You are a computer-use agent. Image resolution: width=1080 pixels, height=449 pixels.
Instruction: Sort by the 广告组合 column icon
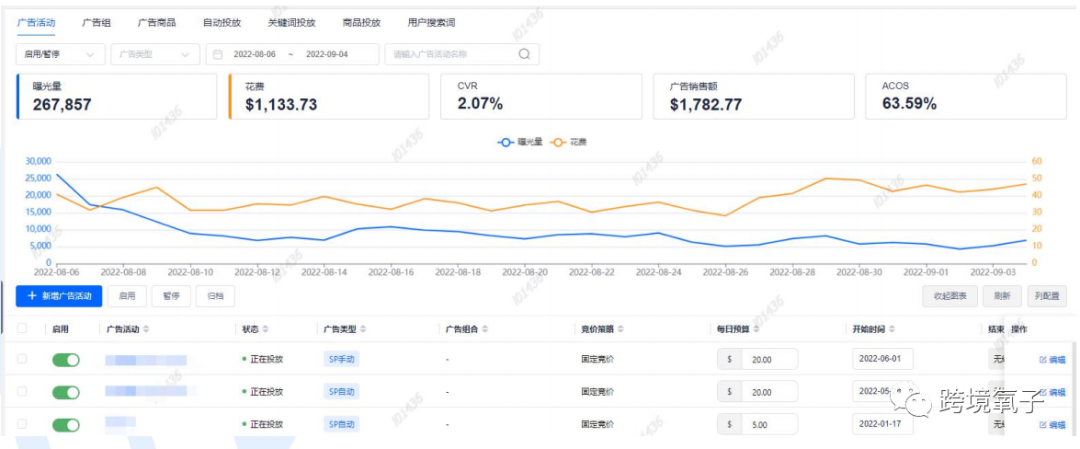[484, 329]
